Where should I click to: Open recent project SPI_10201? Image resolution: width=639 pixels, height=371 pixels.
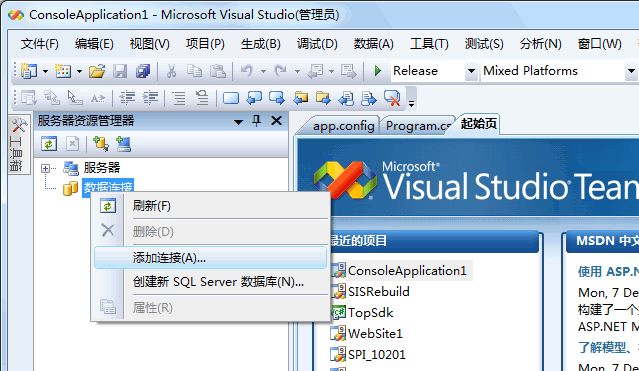coord(377,355)
